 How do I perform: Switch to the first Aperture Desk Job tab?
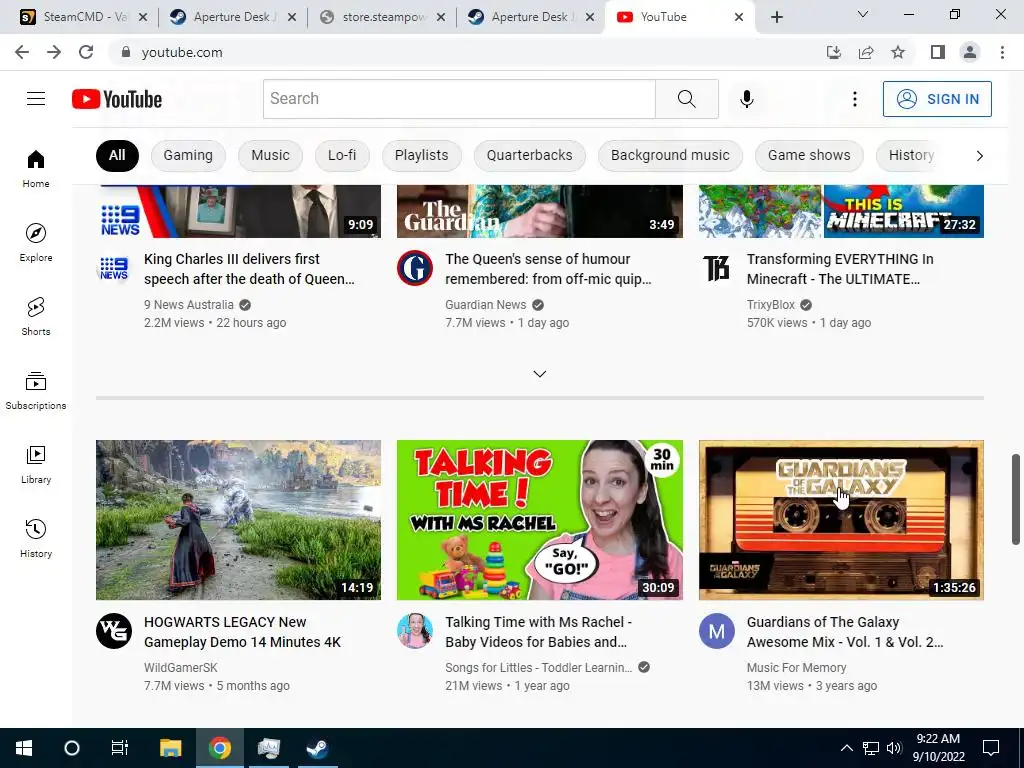pos(232,17)
